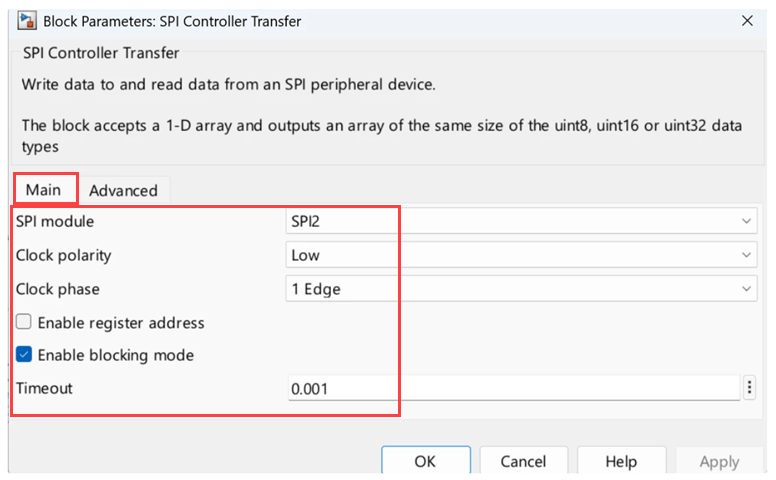The height and width of the screenshot is (480, 776).
Task: Click the Enable blocking mode label
Action: pos(115,355)
